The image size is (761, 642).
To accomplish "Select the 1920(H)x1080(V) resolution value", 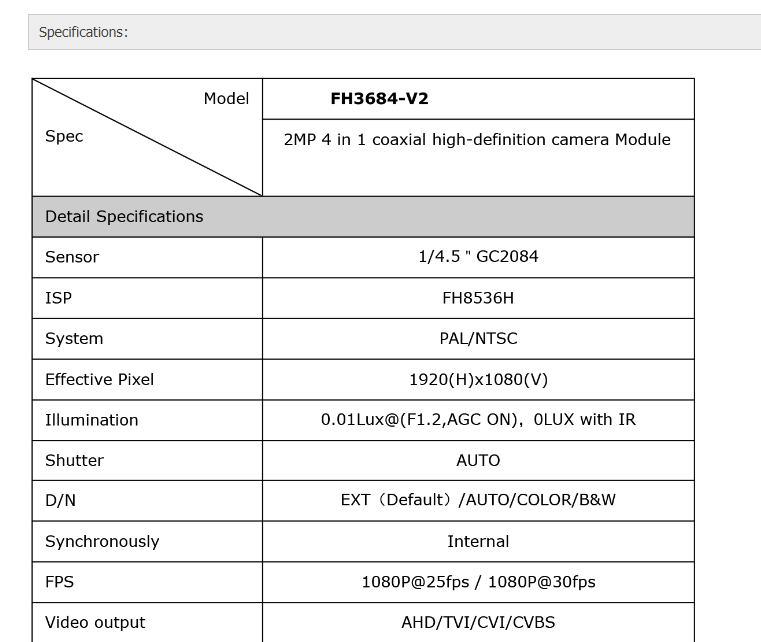I will (478, 380).
